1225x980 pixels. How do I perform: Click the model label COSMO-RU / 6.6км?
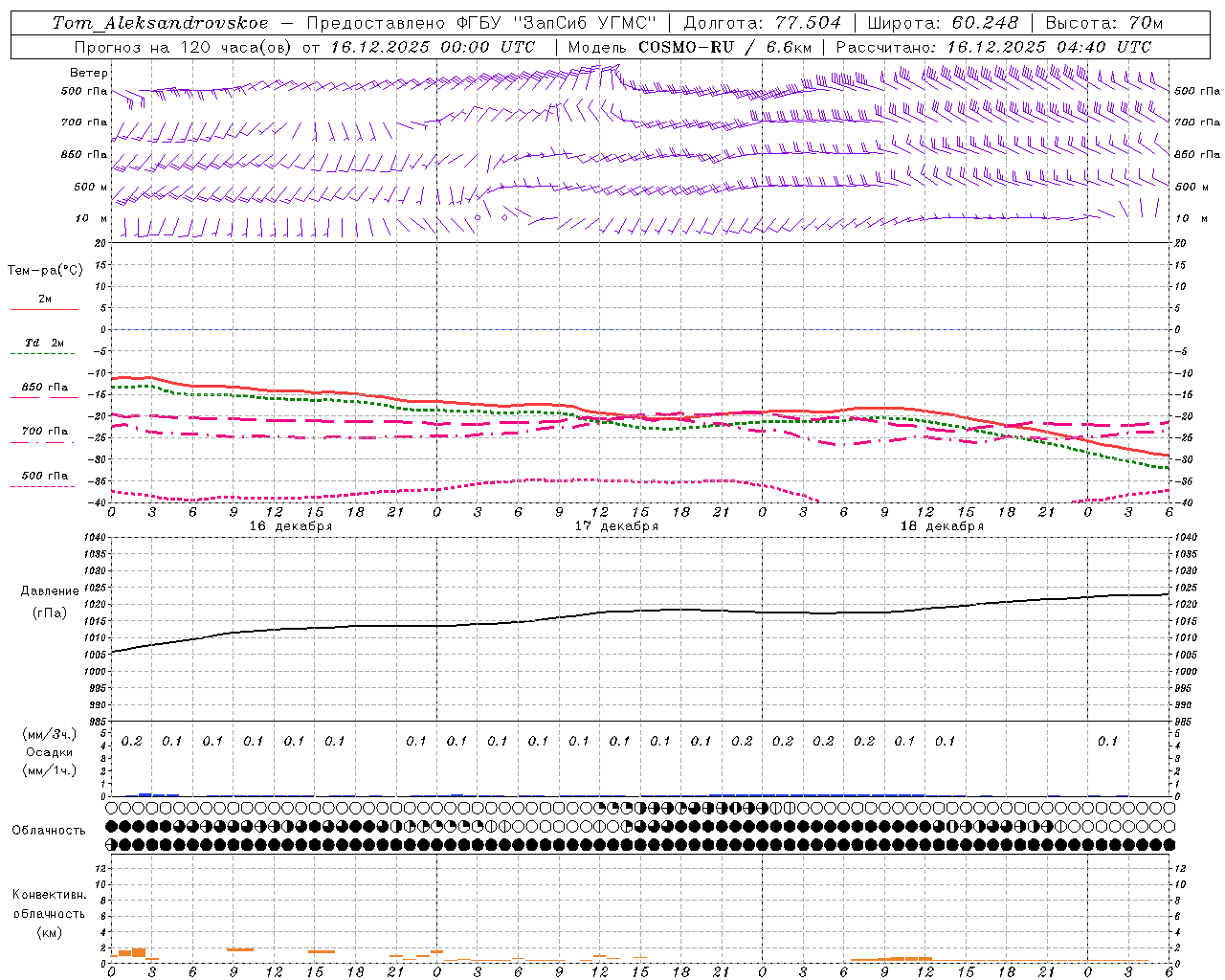725,47
